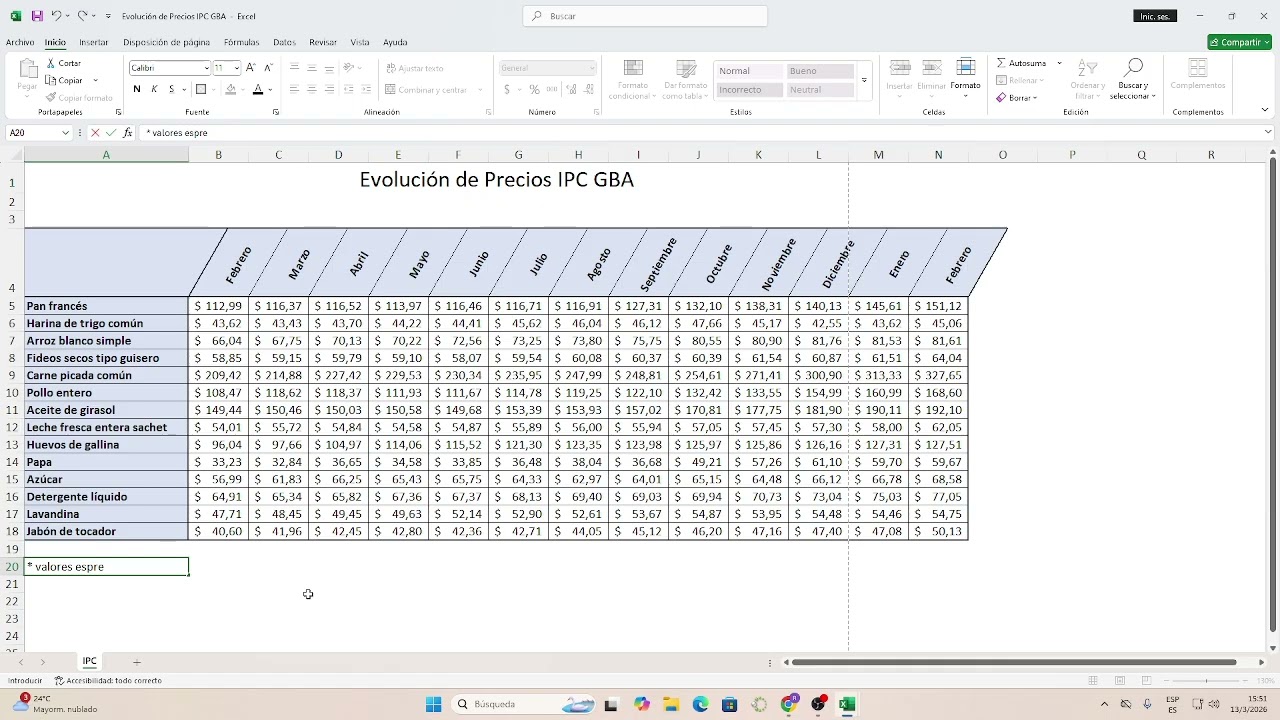Click the confirm checkmark in formula bar
Image resolution: width=1280 pixels, height=720 pixels.
111,133
